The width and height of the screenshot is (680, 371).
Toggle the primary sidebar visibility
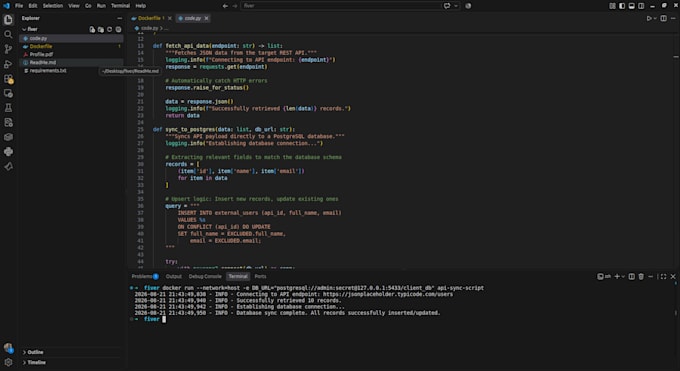click(x=622, y=6)
